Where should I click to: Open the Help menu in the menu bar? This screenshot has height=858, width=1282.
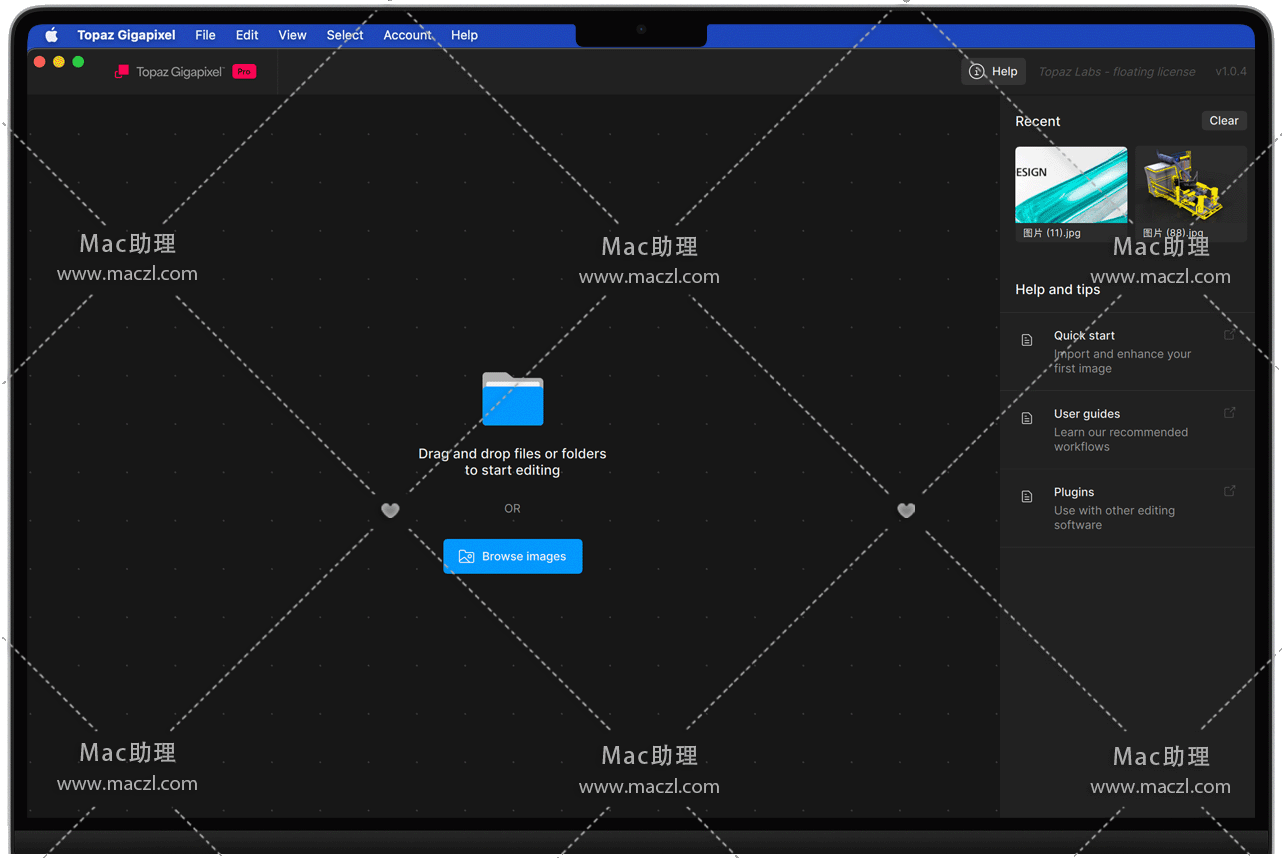tap(464, 35)
